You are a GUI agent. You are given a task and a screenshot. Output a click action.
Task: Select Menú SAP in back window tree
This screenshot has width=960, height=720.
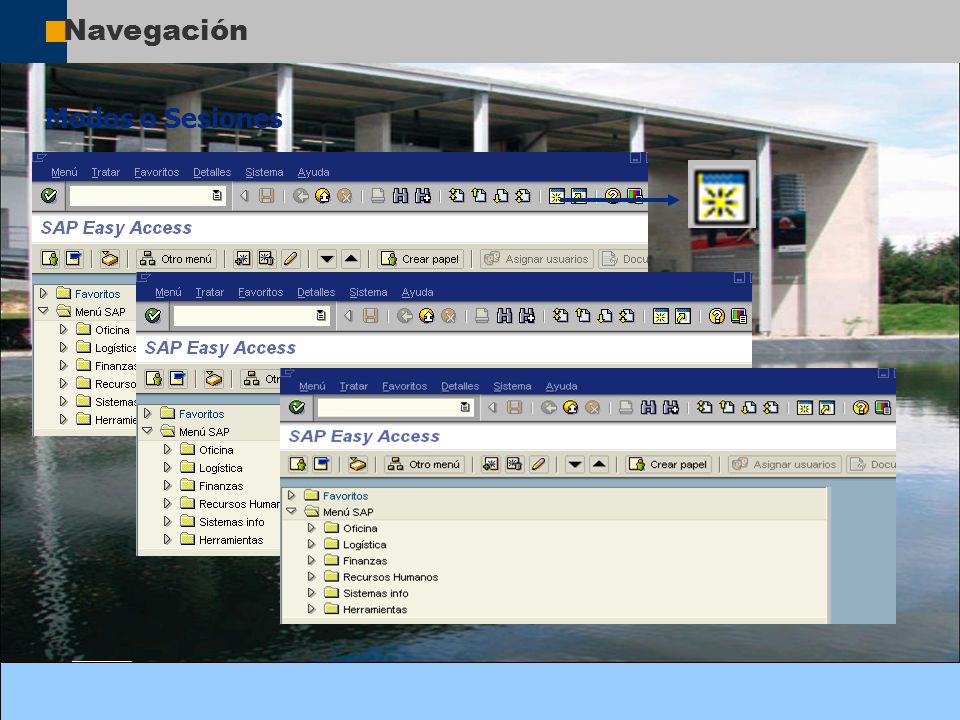click(100, 312)
